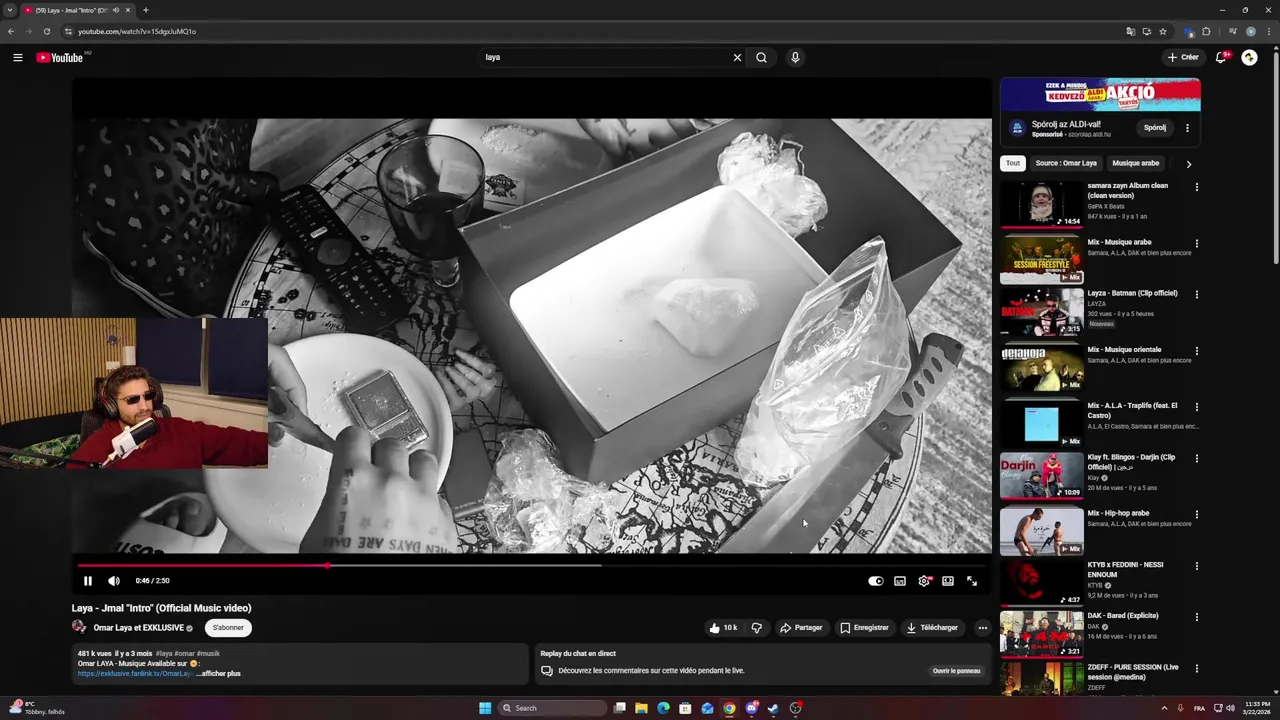This screenshot has width=1280, height=720.
Task: Expand description with afficher plus
Action: tap(220, 673)
